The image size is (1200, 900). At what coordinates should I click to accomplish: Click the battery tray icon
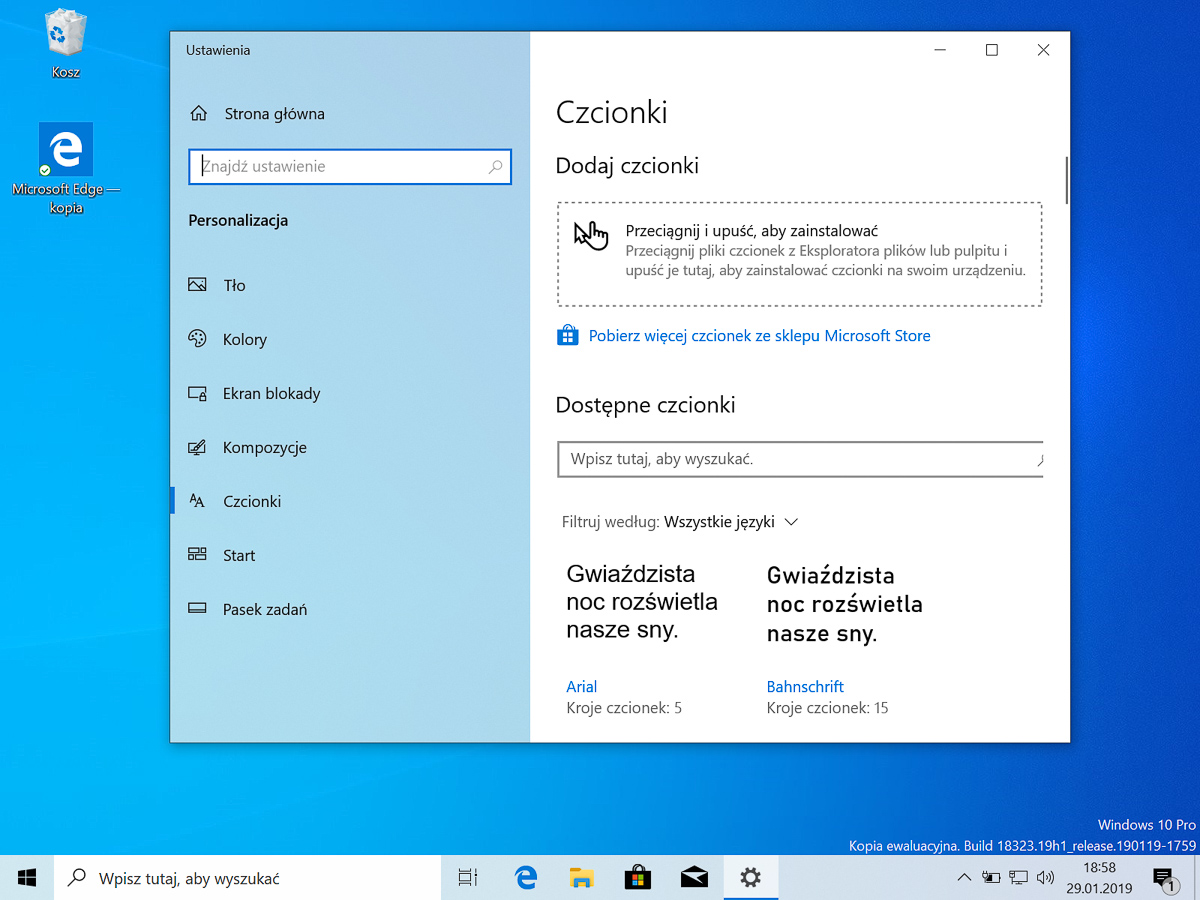click(x=991, y=878)
